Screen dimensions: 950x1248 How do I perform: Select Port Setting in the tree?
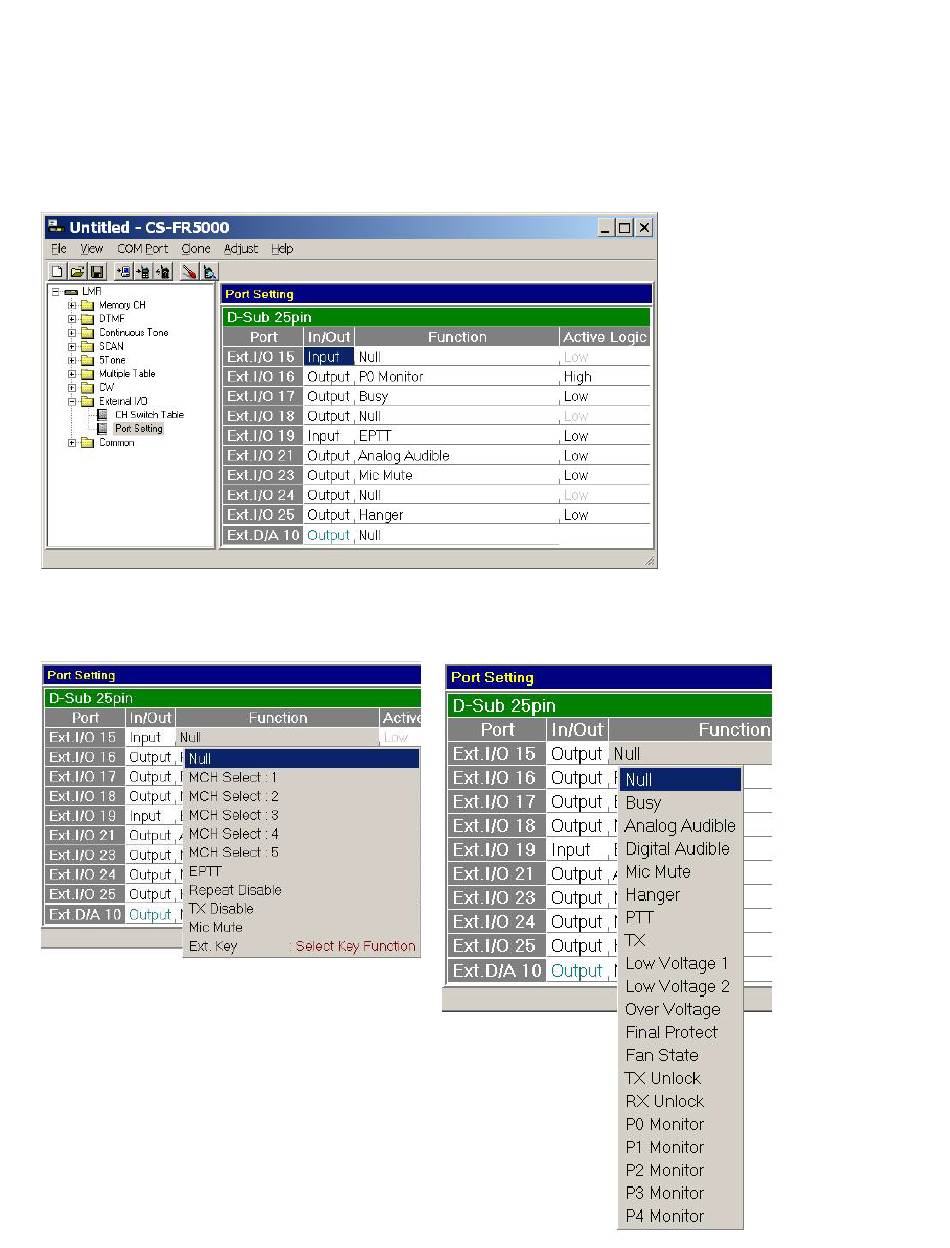pyautogui.click(x=138, y=429)
